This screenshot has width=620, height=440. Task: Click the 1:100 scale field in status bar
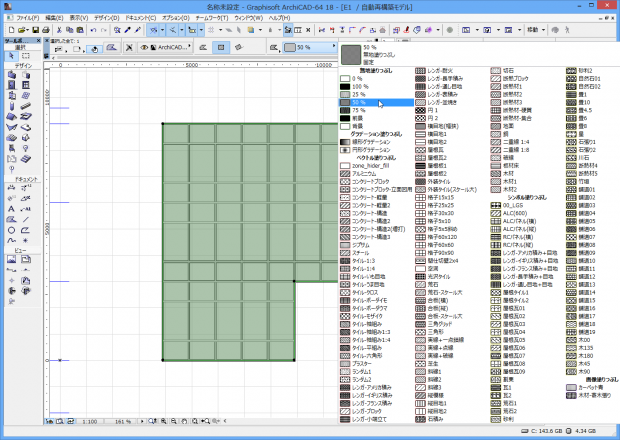[90, 422]
